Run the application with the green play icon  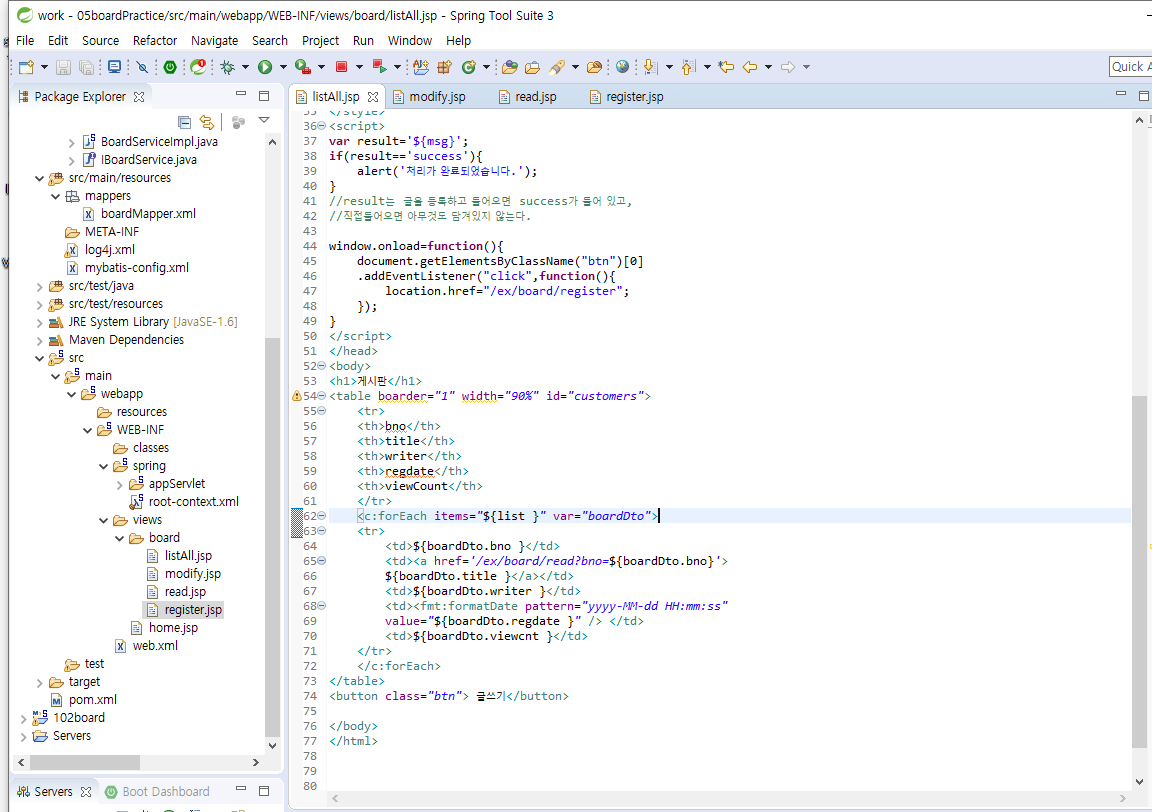[x=265, y=67]
